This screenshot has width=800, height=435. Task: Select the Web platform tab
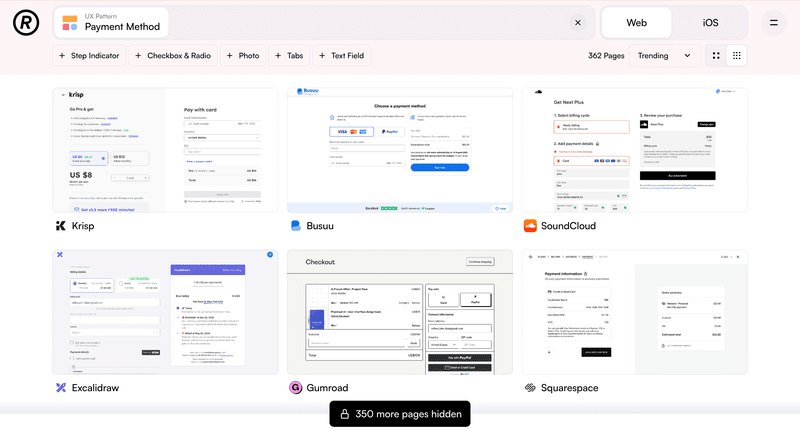pos(636,22)
